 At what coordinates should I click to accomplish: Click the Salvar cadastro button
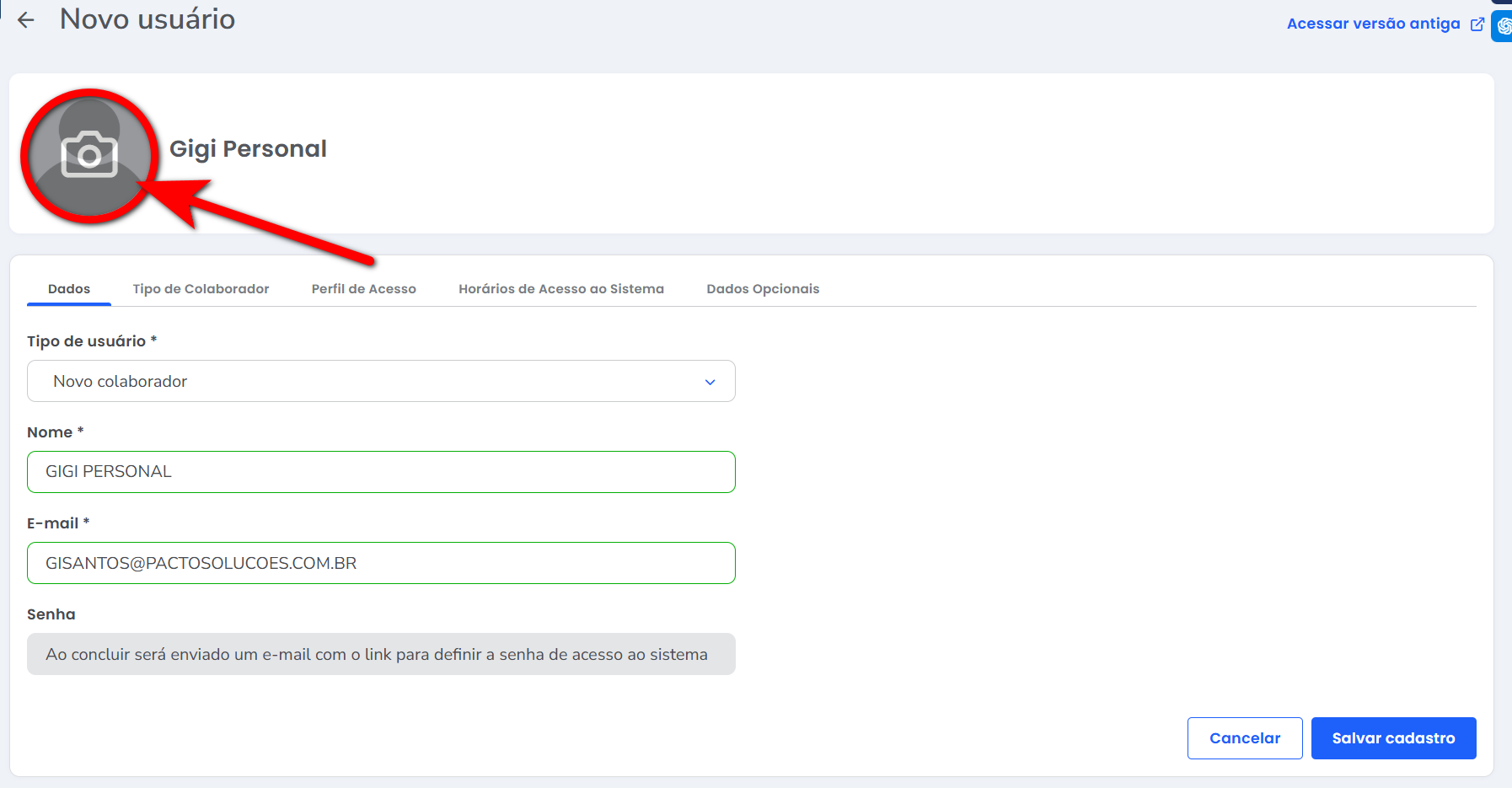tap(1392, 738)
